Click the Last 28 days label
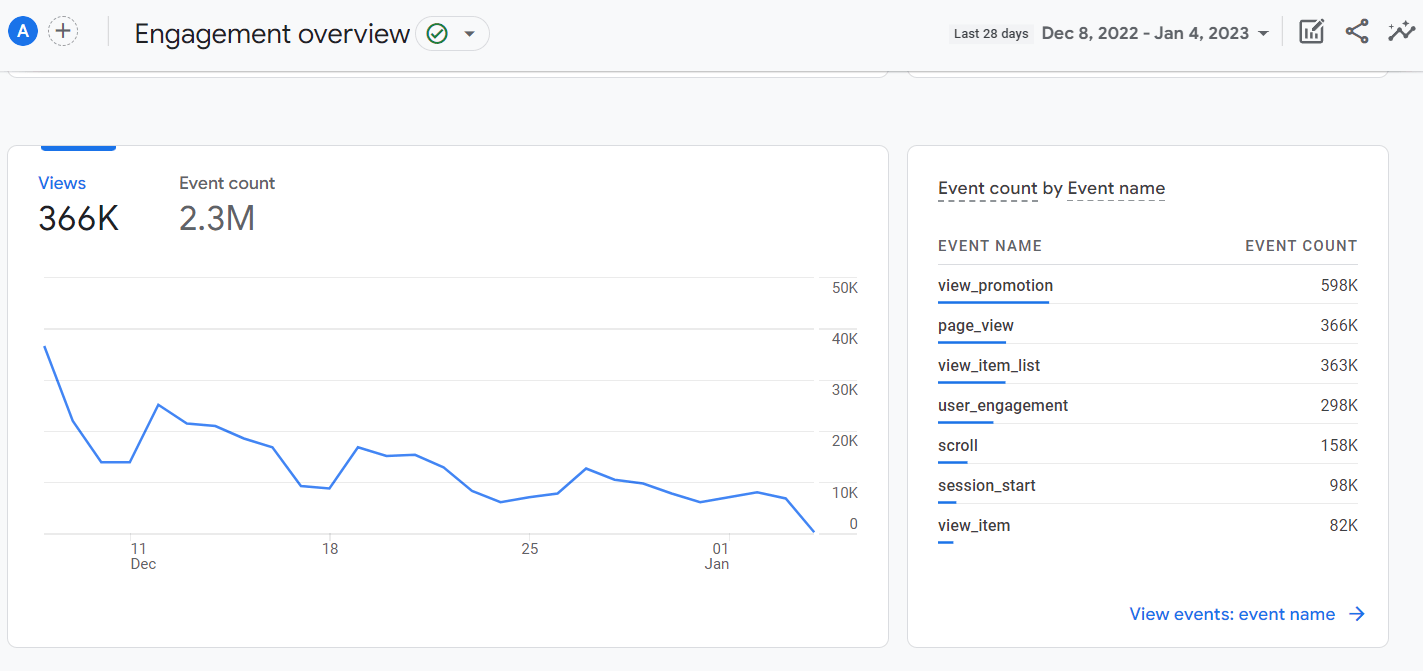 point(991,32)
